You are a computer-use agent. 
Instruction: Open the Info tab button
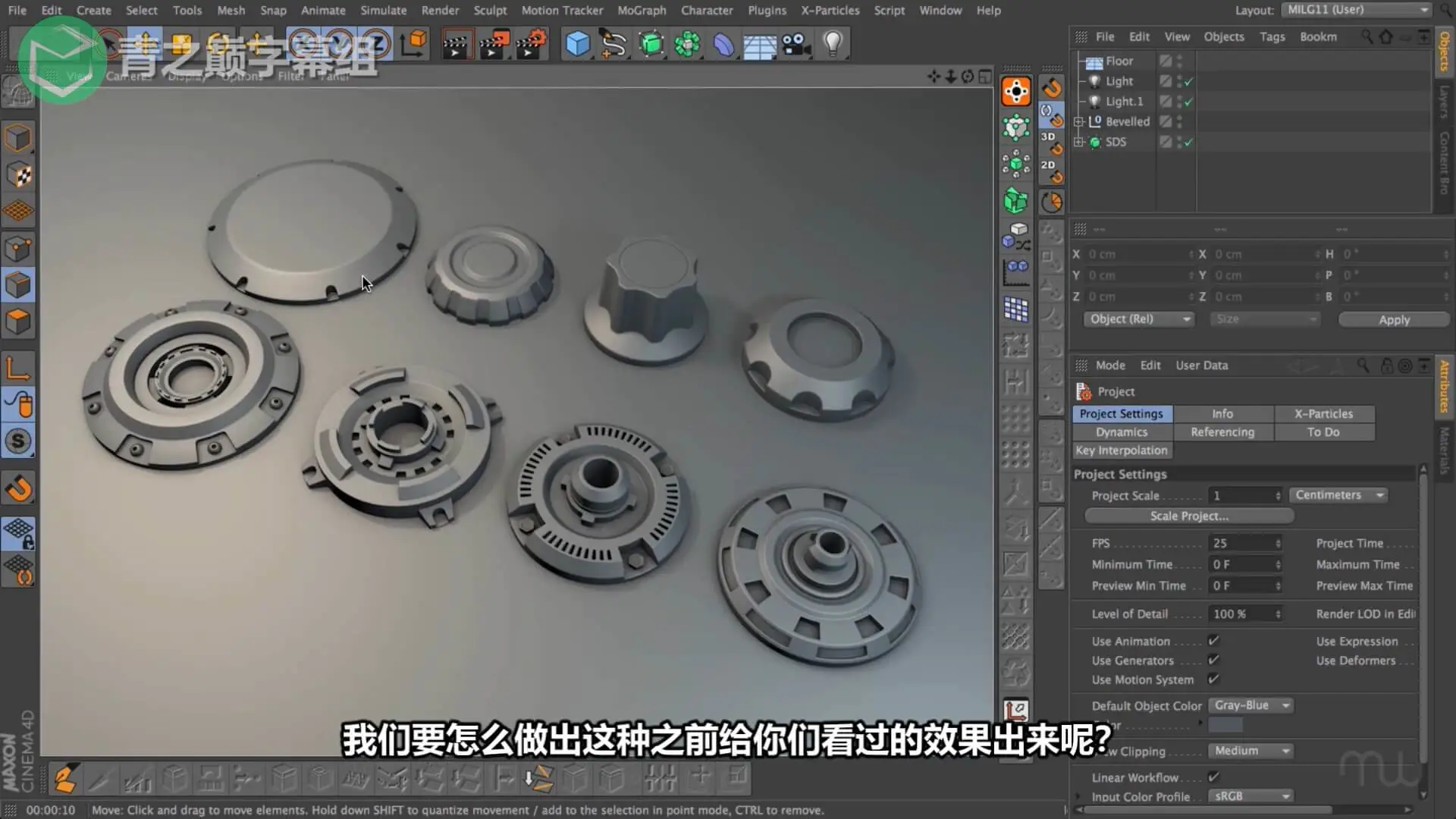click(1222, 414)
